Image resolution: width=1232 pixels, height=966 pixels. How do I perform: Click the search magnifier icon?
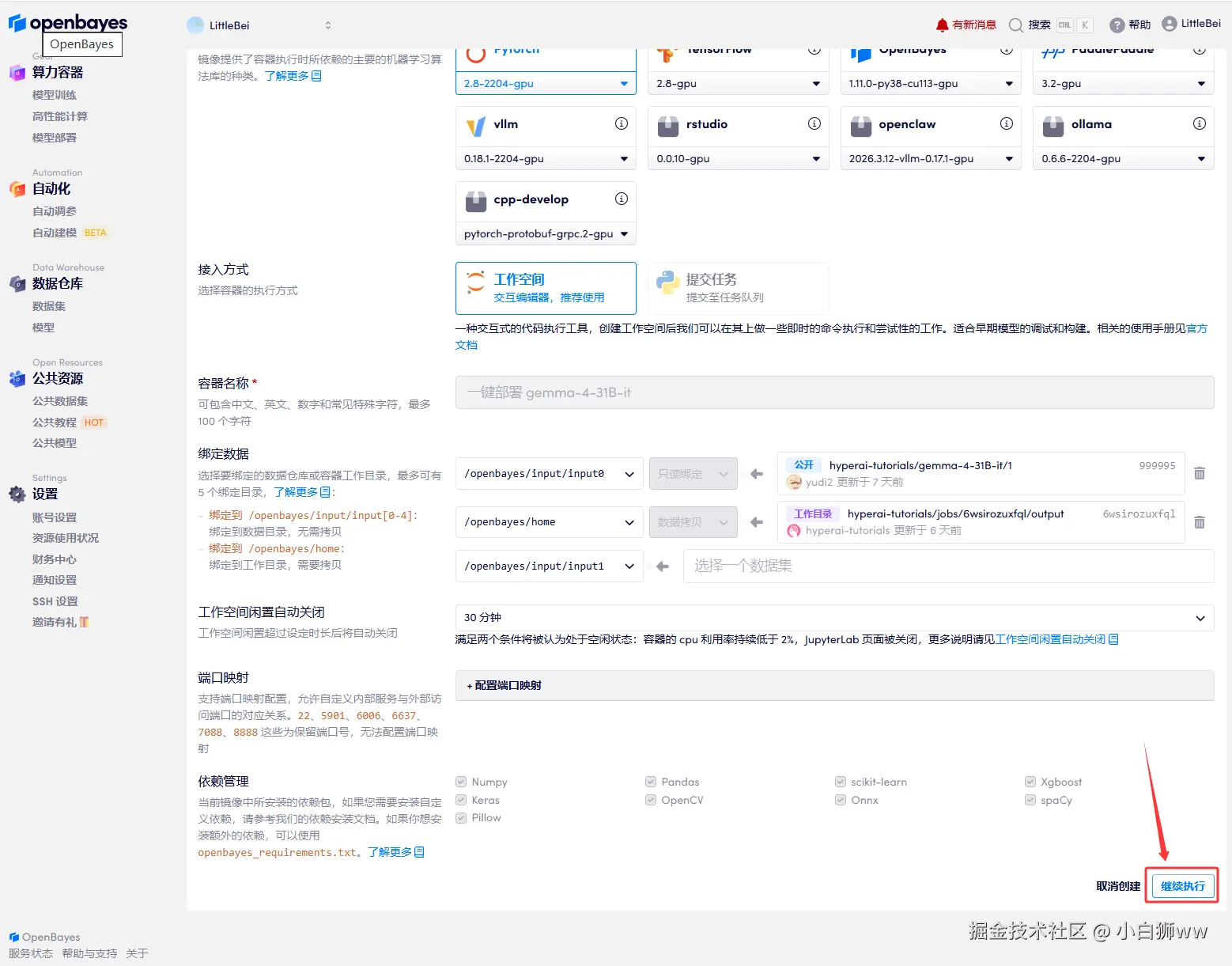click(1016, 25)
